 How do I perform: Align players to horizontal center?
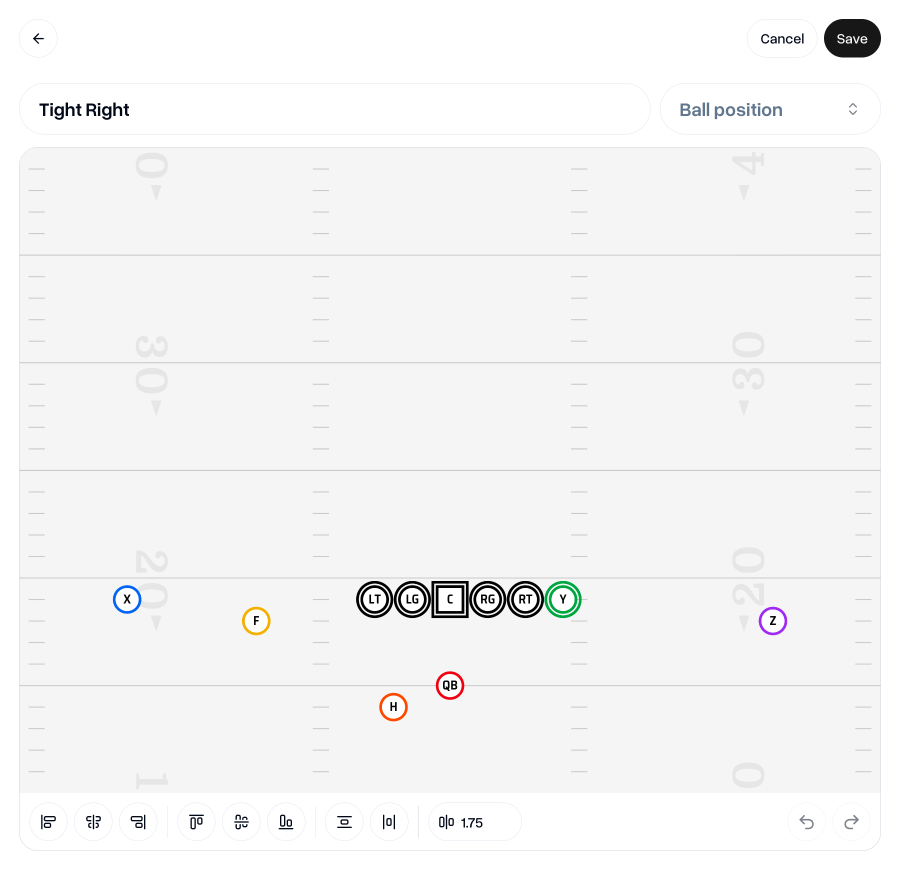pos(93,822)
